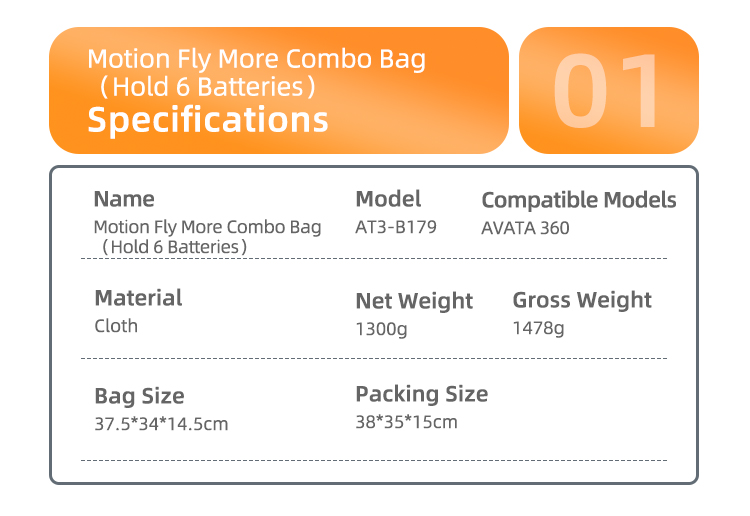Click the "Net Weight" label
Image resolution: width=750 pixels, height=516 pixels.
(x=414, y=301)
